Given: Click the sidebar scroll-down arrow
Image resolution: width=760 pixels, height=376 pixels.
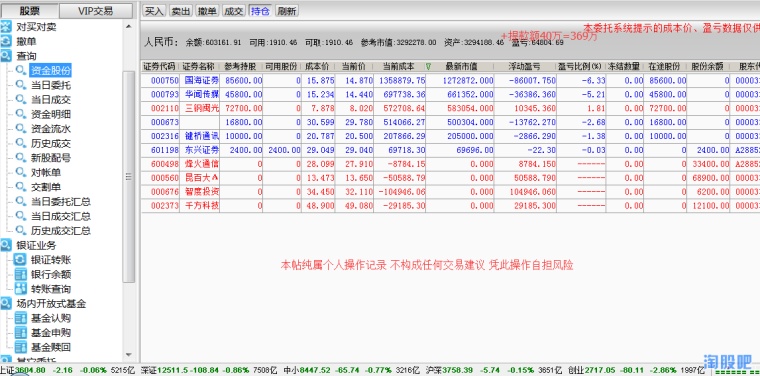Looking at the screenshot, I should coord(128,355).
